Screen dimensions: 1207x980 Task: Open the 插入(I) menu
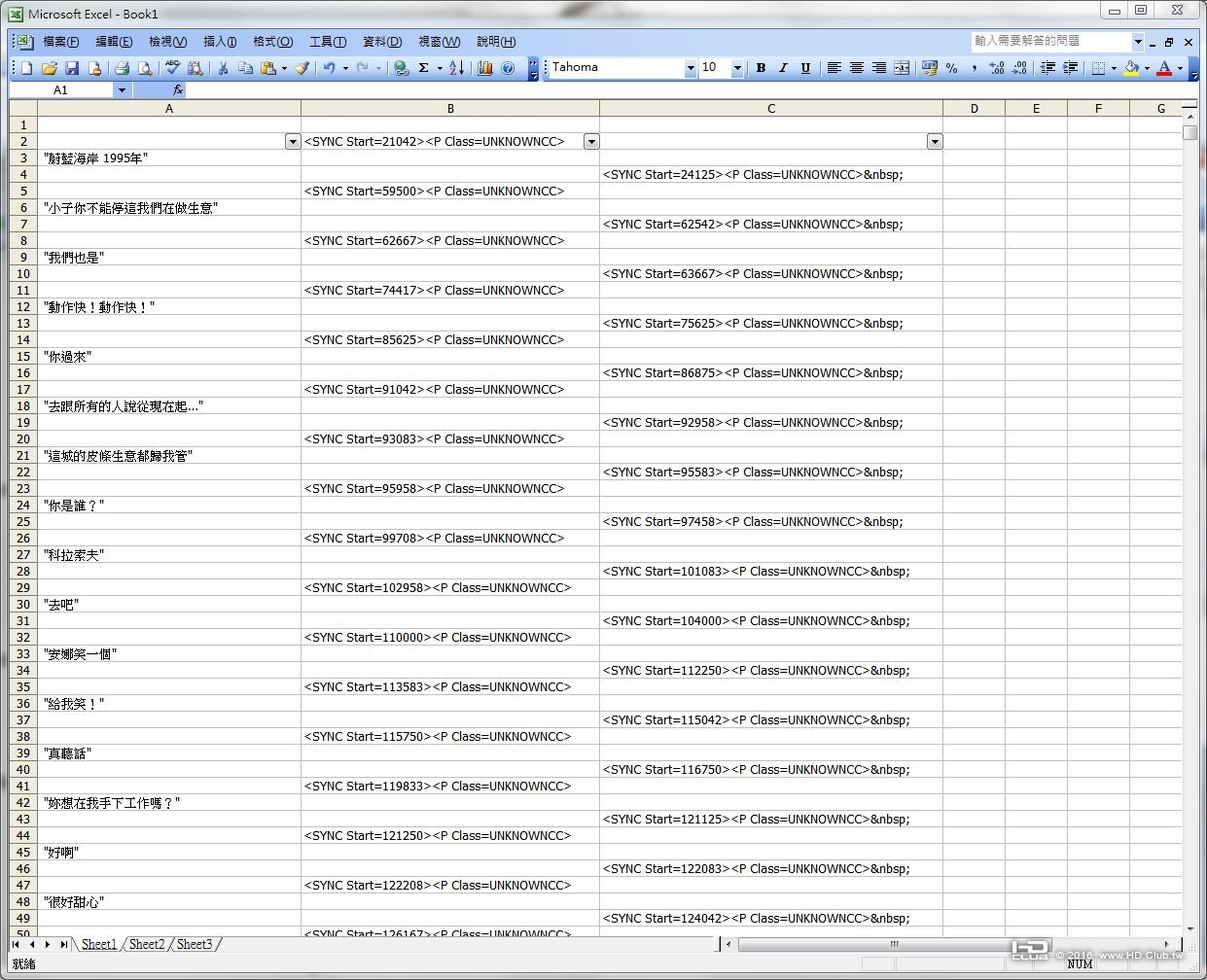pyautogui.click(x=220, y=42)
